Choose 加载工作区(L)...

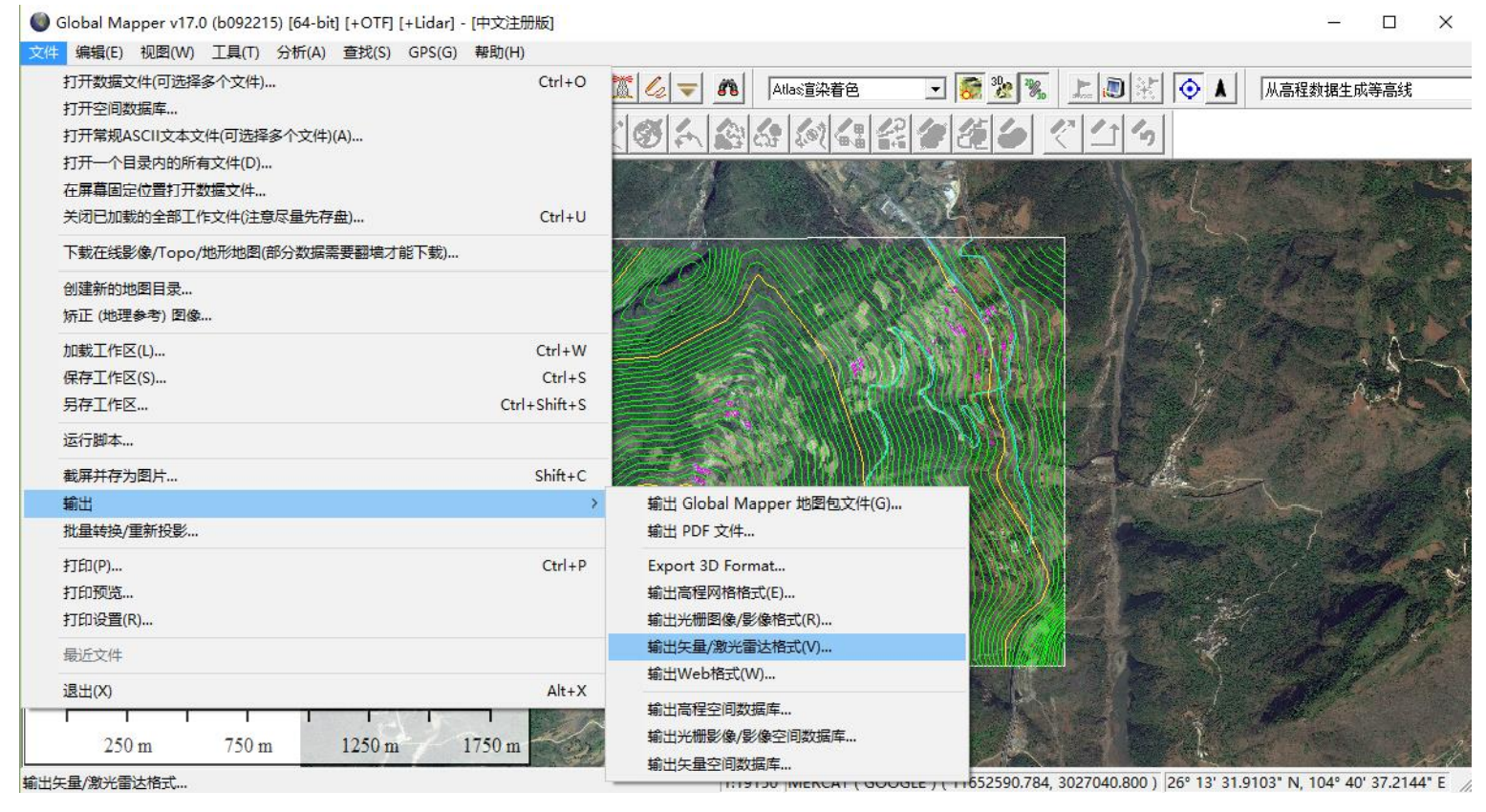[x=315, y=351]
